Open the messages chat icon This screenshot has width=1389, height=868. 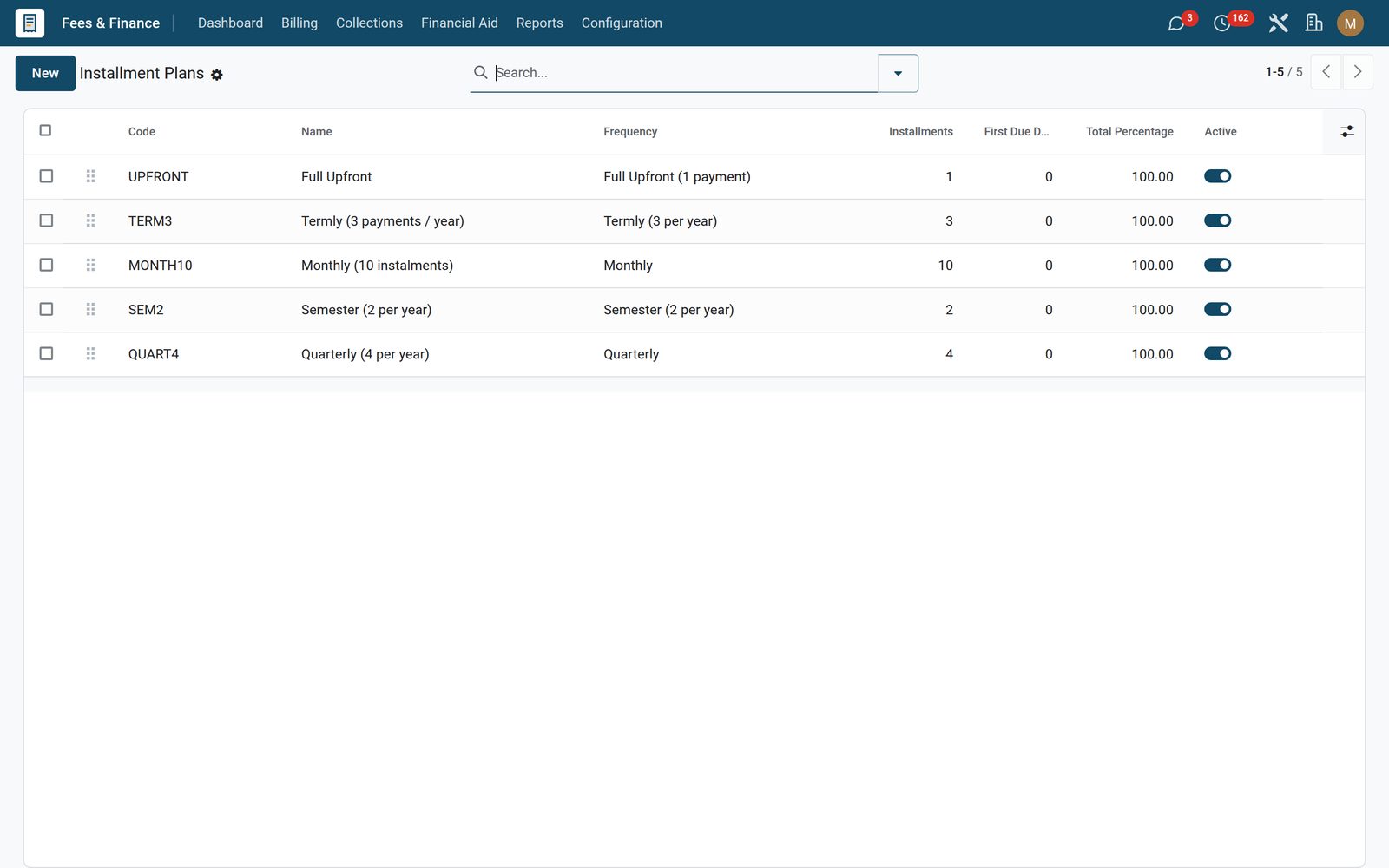point(1176,23)
